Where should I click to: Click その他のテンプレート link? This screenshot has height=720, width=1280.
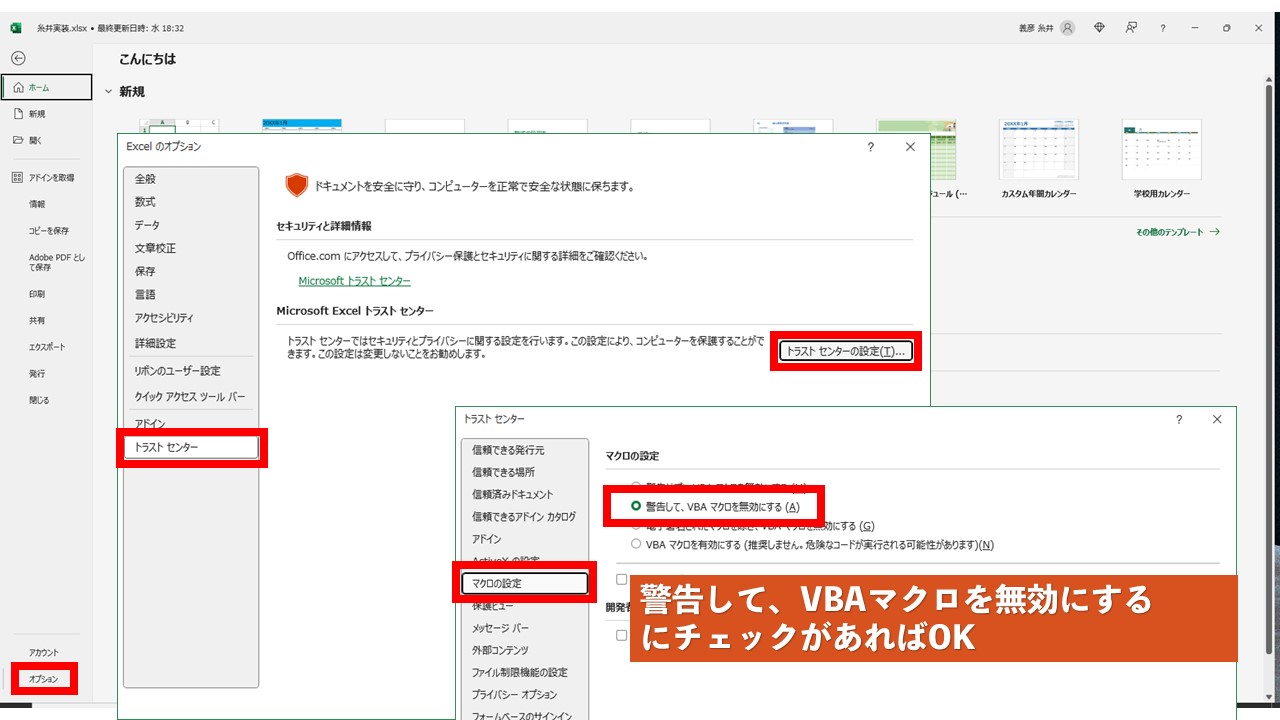1177,232
